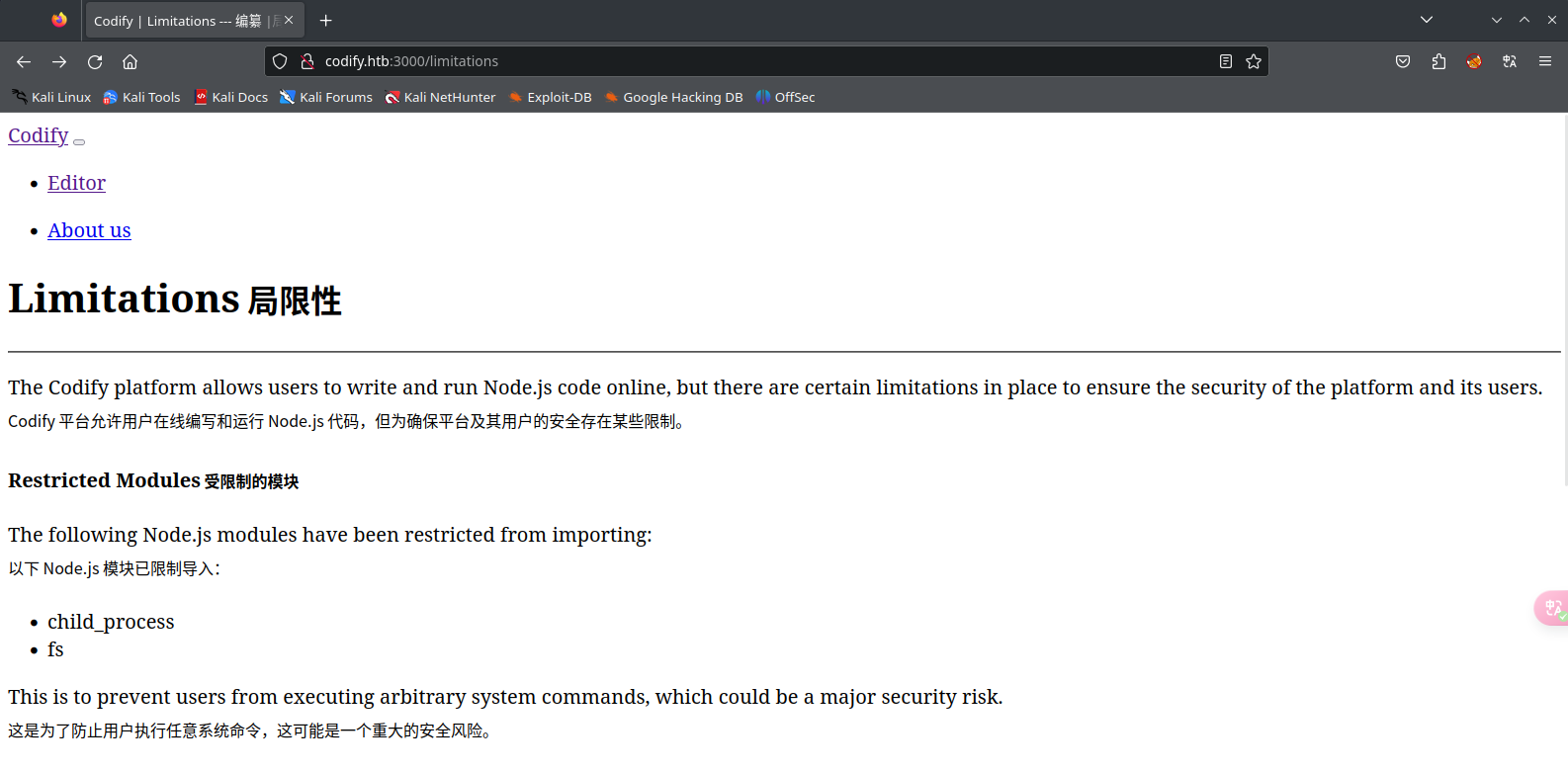Screen dimensions: 1568x772
Task: Open the About us link
Action: tap(89, 230)
